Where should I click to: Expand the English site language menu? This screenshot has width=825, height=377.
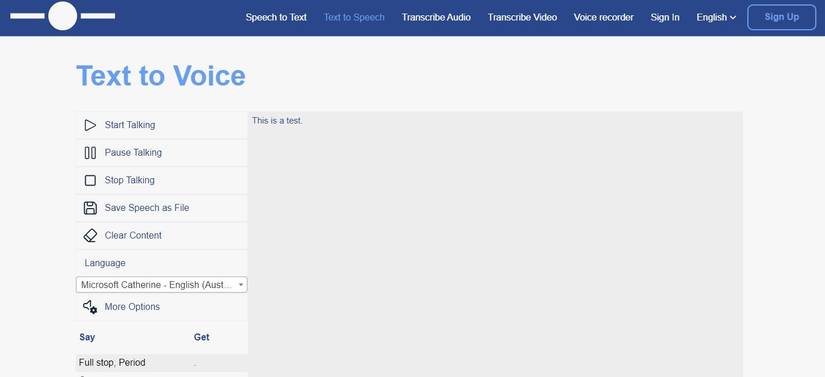[x=716, y=17]
